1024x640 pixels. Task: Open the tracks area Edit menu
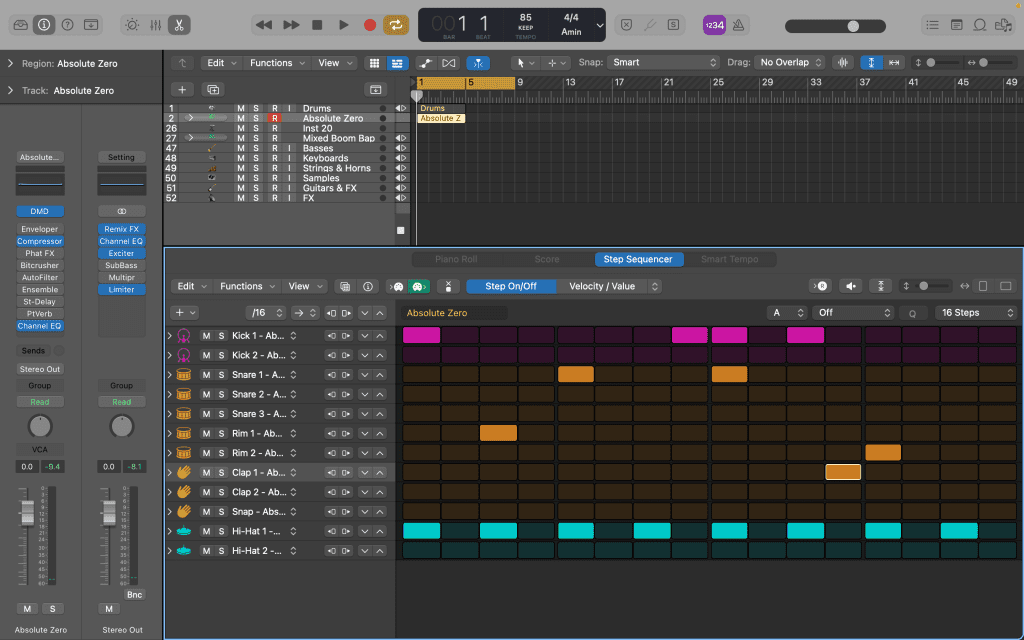point(222,63)
